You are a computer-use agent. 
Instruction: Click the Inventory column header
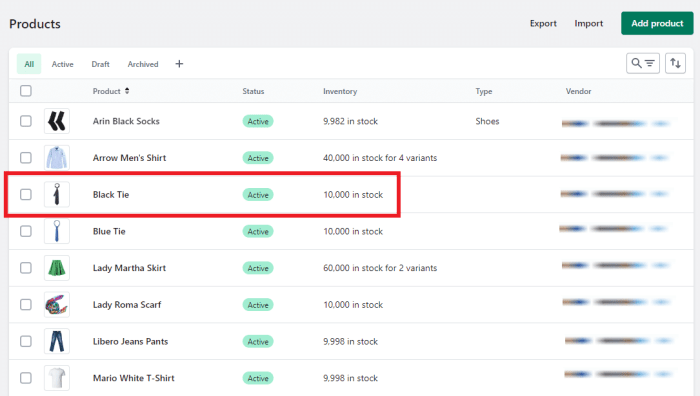[x=340, y=91]
